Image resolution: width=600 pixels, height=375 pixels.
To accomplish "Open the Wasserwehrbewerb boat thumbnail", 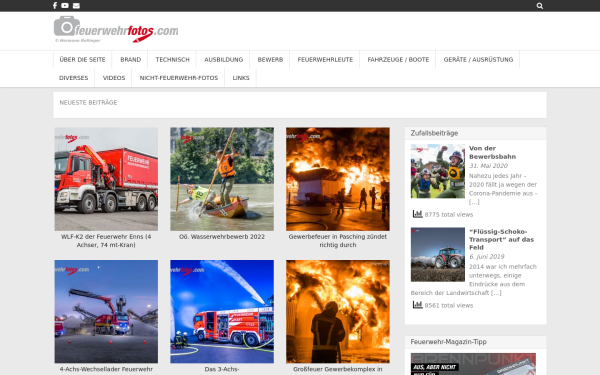I will tap(222, 179).
